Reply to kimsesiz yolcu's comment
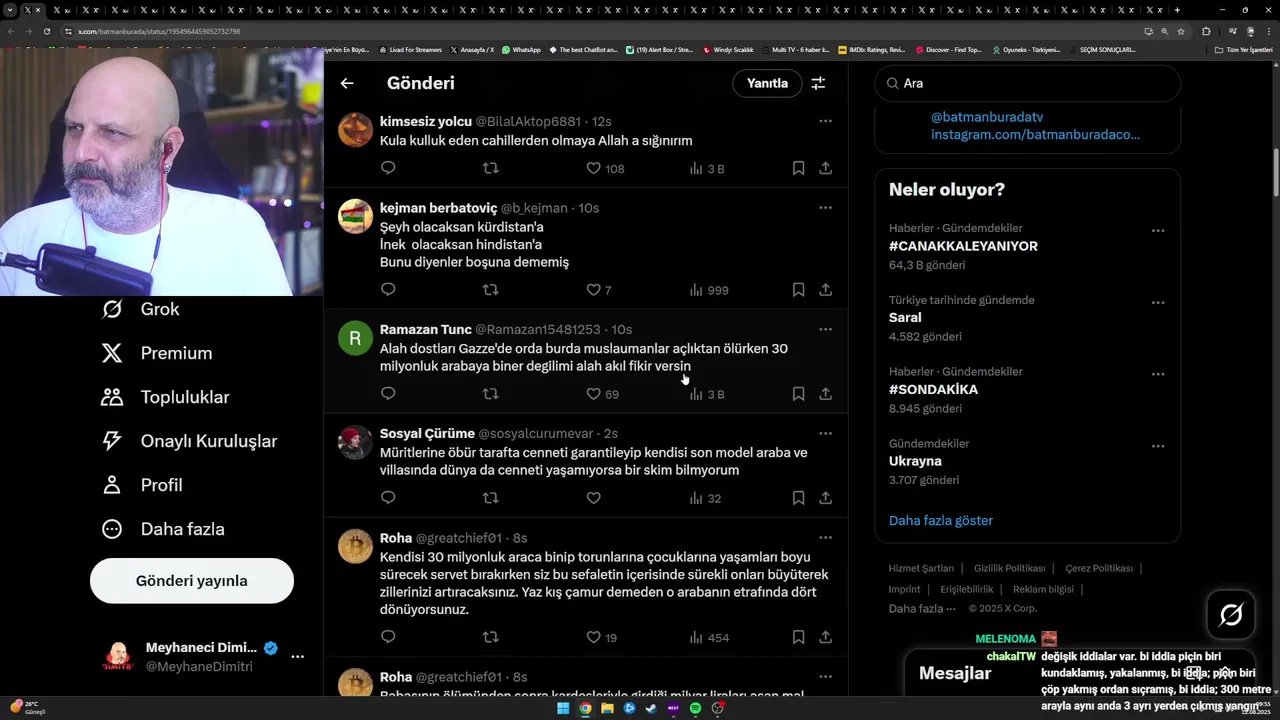1280x720 pixels. click(x=388, y=168)
